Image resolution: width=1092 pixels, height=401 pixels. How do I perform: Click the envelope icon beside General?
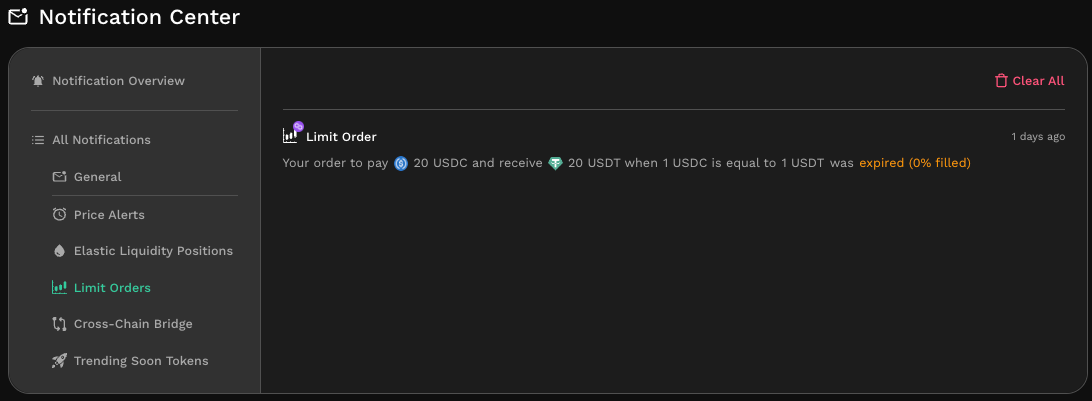coord(59,177)
